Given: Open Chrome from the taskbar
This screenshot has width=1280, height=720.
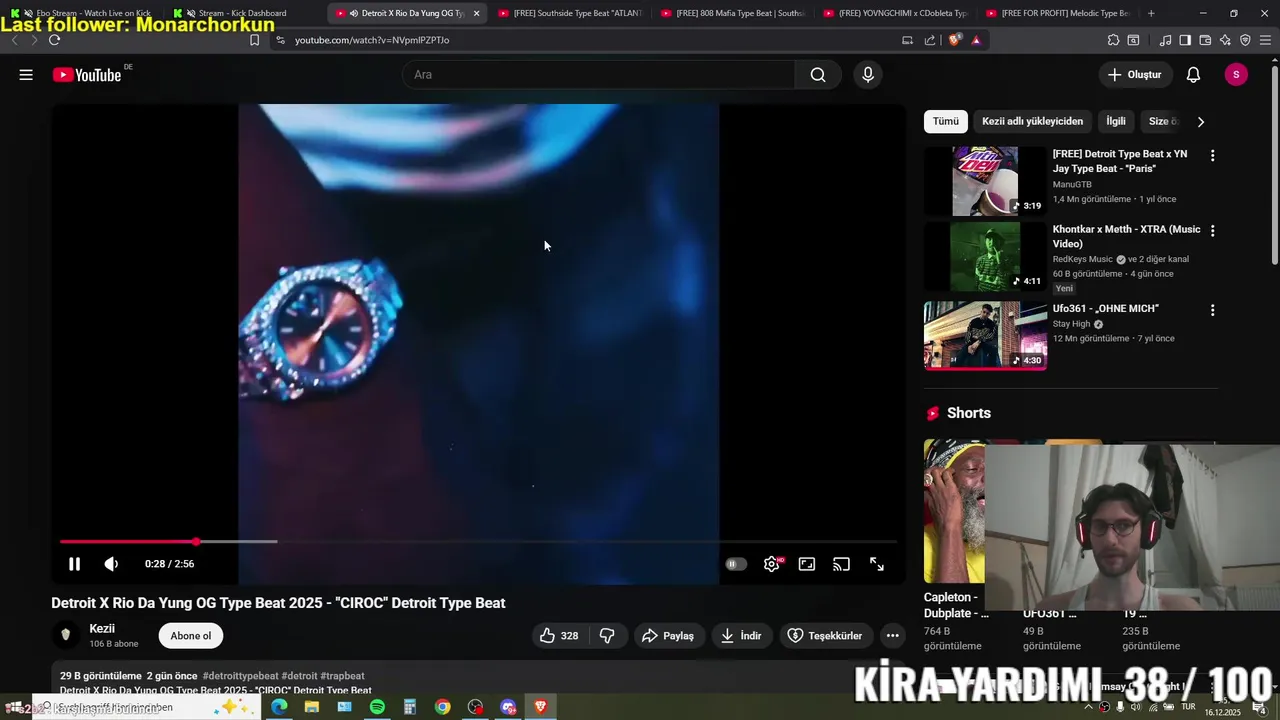Looking at the screenshot, I should click(442, 707).
